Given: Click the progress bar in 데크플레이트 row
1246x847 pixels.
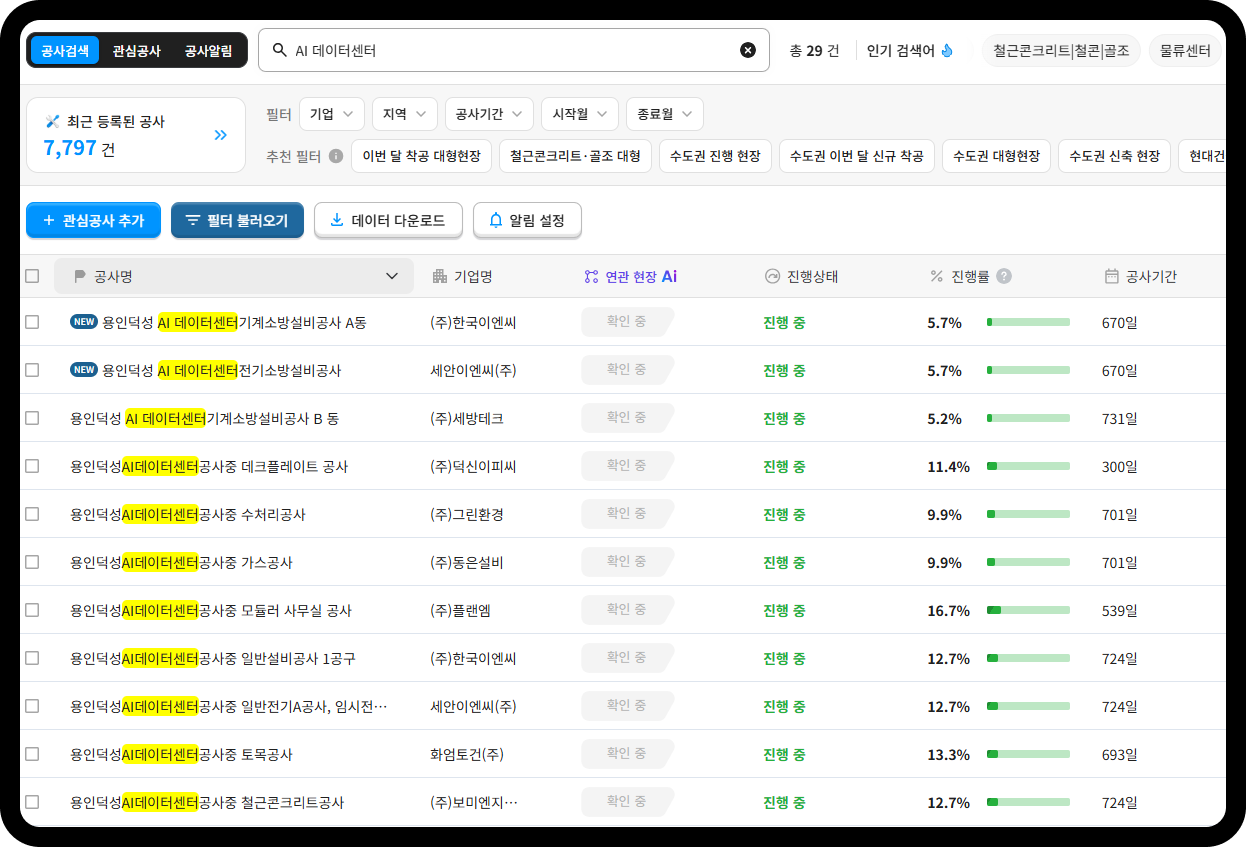Looking at the screenshot, I should 1028,466.
